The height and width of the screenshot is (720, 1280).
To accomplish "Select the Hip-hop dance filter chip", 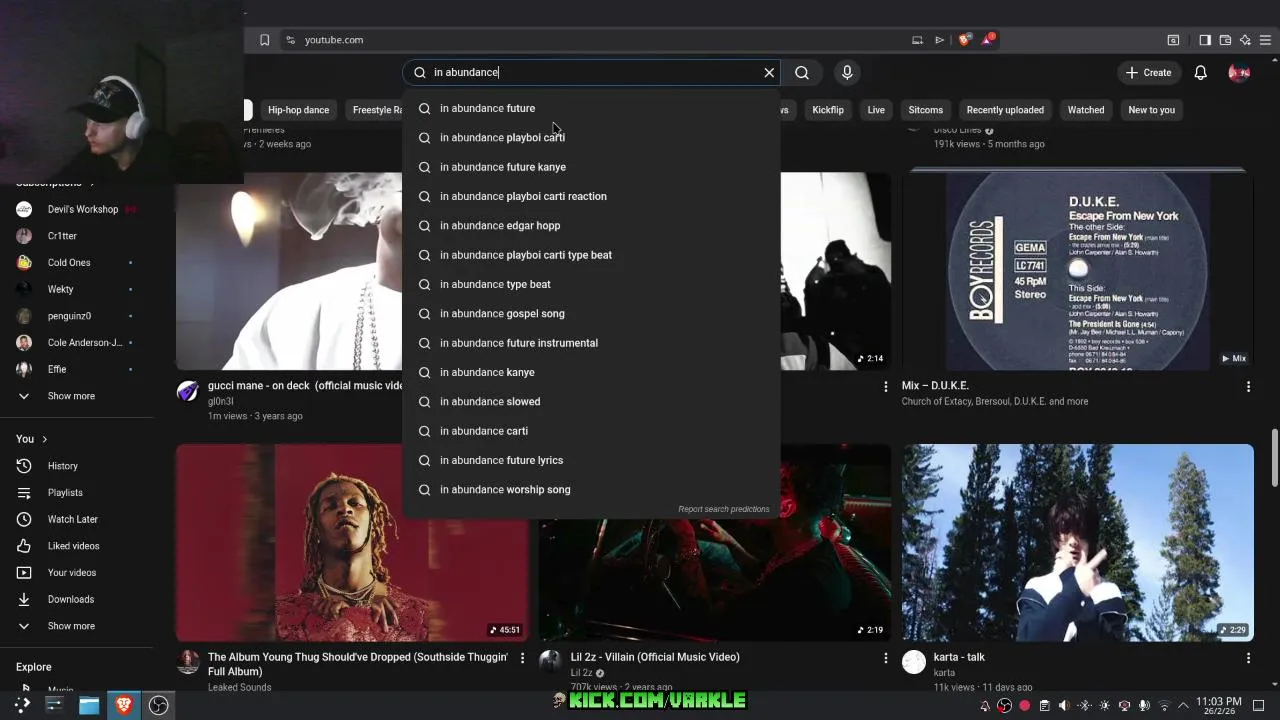I will 298,110.
